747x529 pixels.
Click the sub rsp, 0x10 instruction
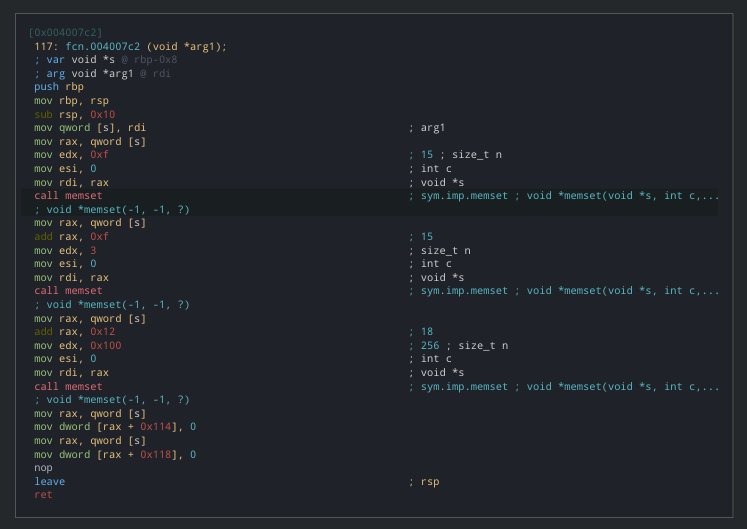(x=74, y=115)
